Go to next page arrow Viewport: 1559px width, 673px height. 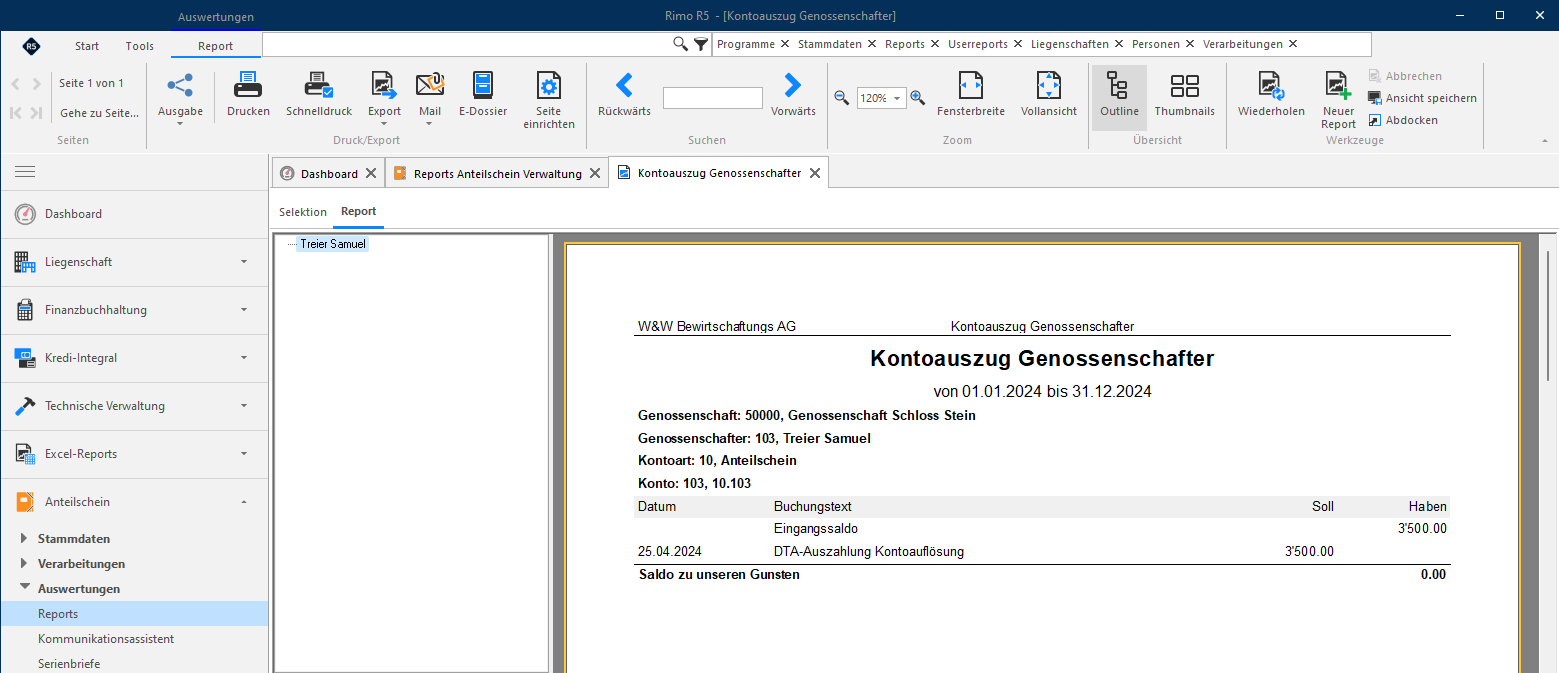pyautogui.click(x=36, y=84)
